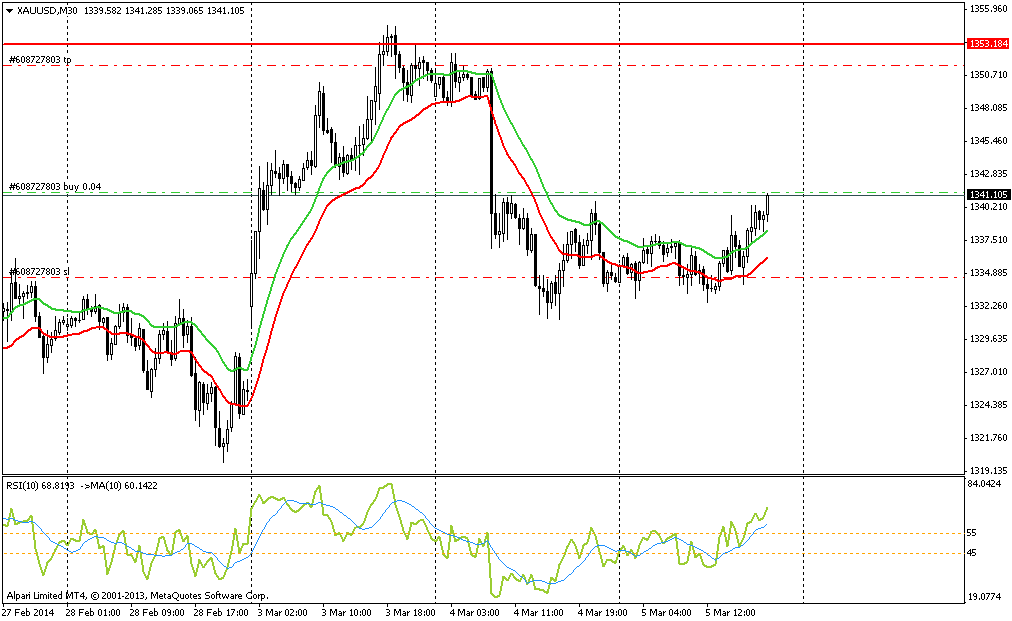Select the 1334.885 price scale value
Screen dimensions: 1012x621
tap(988, 272)
